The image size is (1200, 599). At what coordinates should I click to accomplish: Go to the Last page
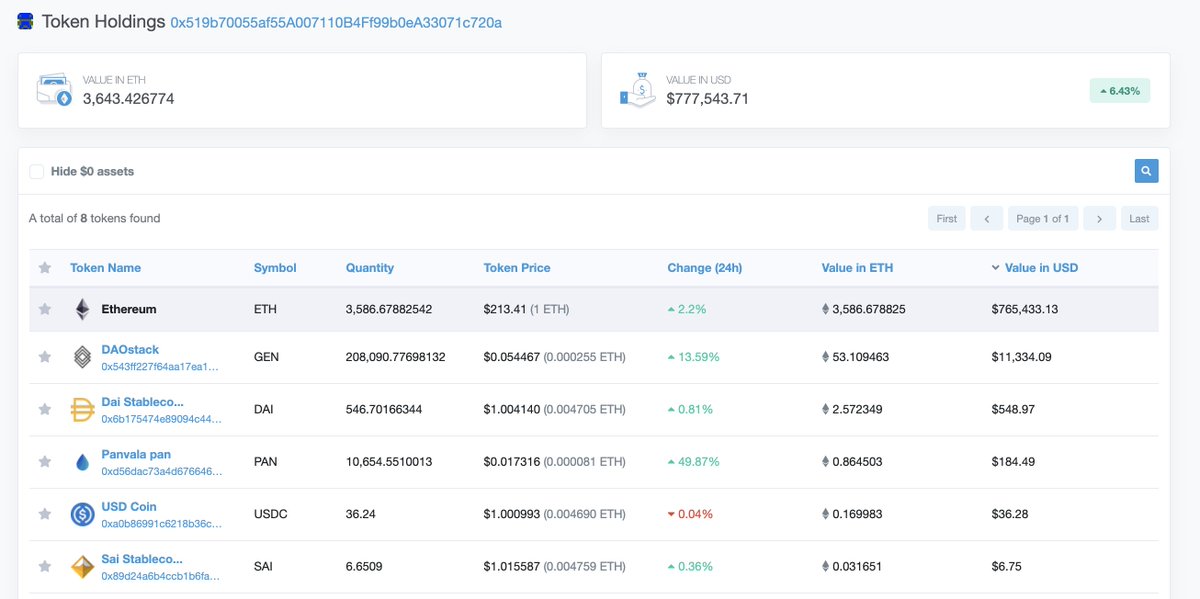point(1139,219)
